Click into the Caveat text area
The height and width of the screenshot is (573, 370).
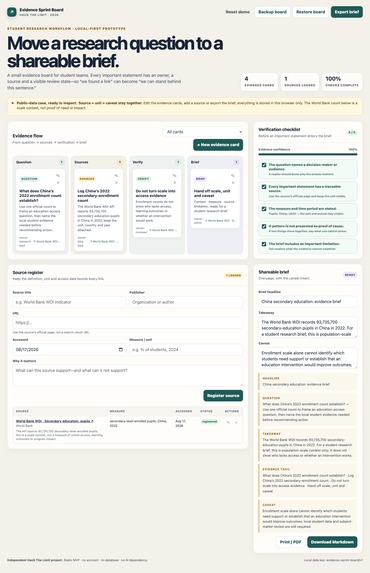click(308, 358)
